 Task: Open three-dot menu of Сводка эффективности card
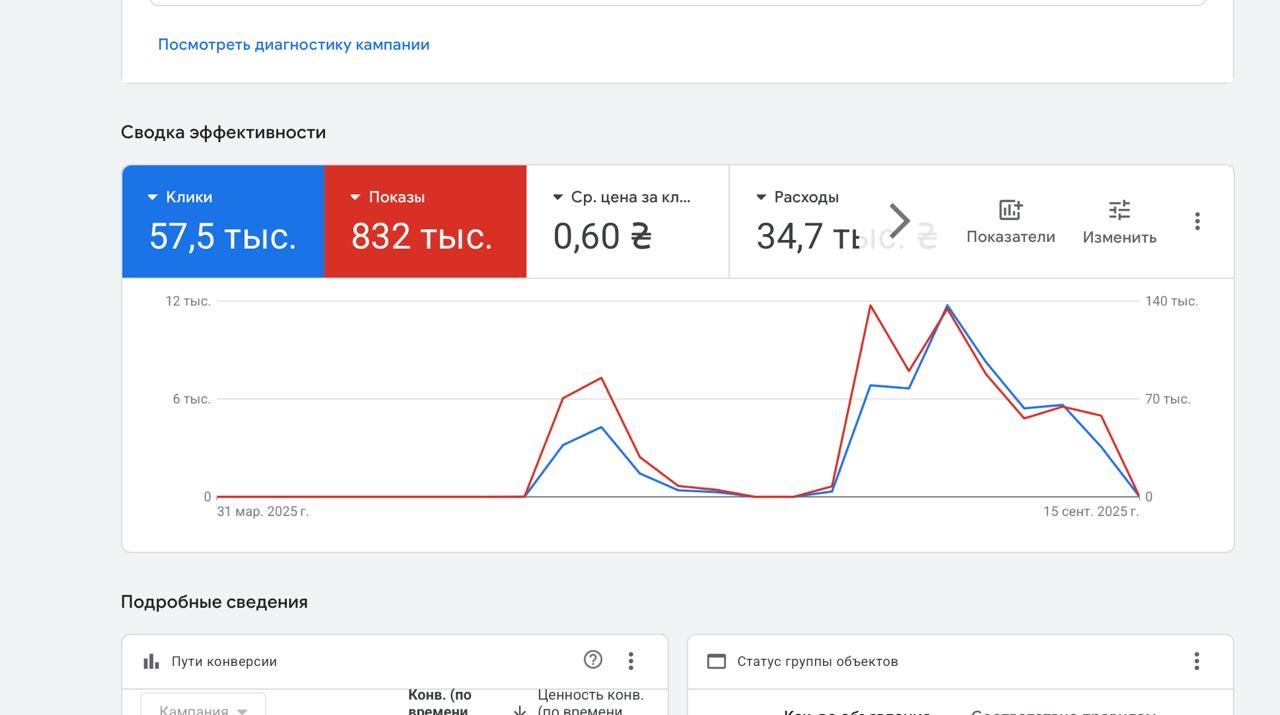tap(1197, 221)
